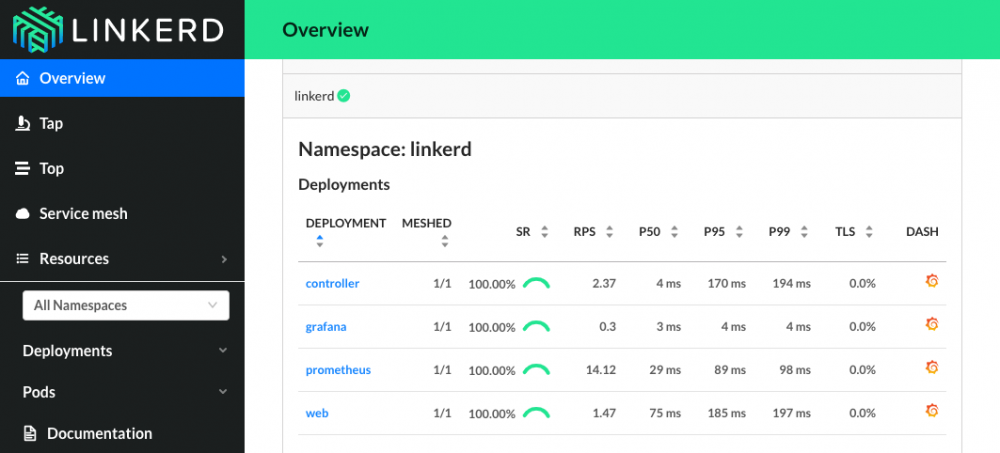Open the controller deployment link
Image resolution: width=1000 pixels, height=453 pixels.
(x=332, y=283)
